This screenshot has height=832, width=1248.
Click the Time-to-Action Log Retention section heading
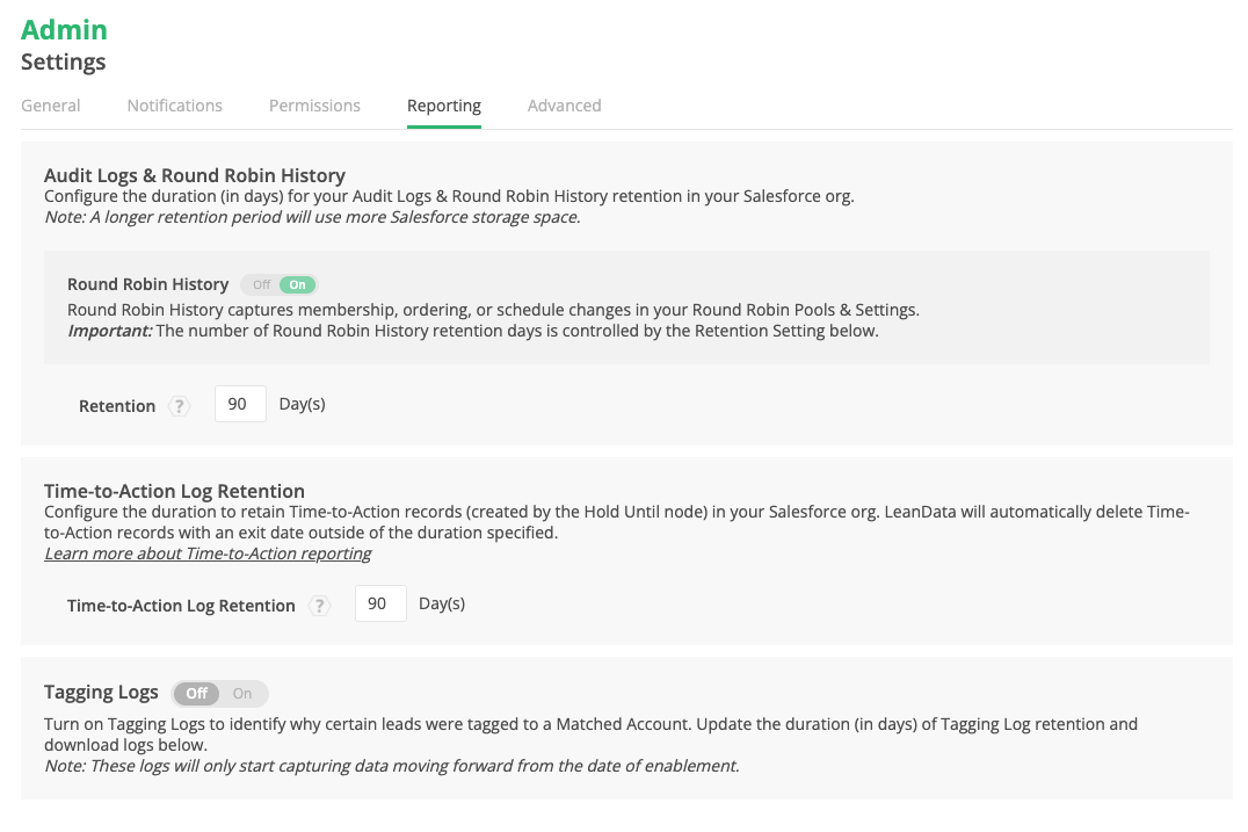pyautogui.click(x=174, y=491)
